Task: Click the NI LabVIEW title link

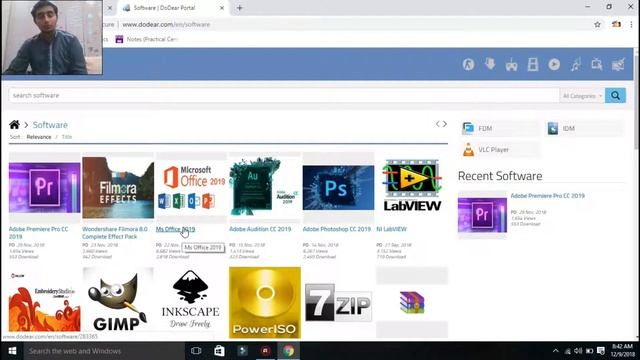Action: click(391, 229)
